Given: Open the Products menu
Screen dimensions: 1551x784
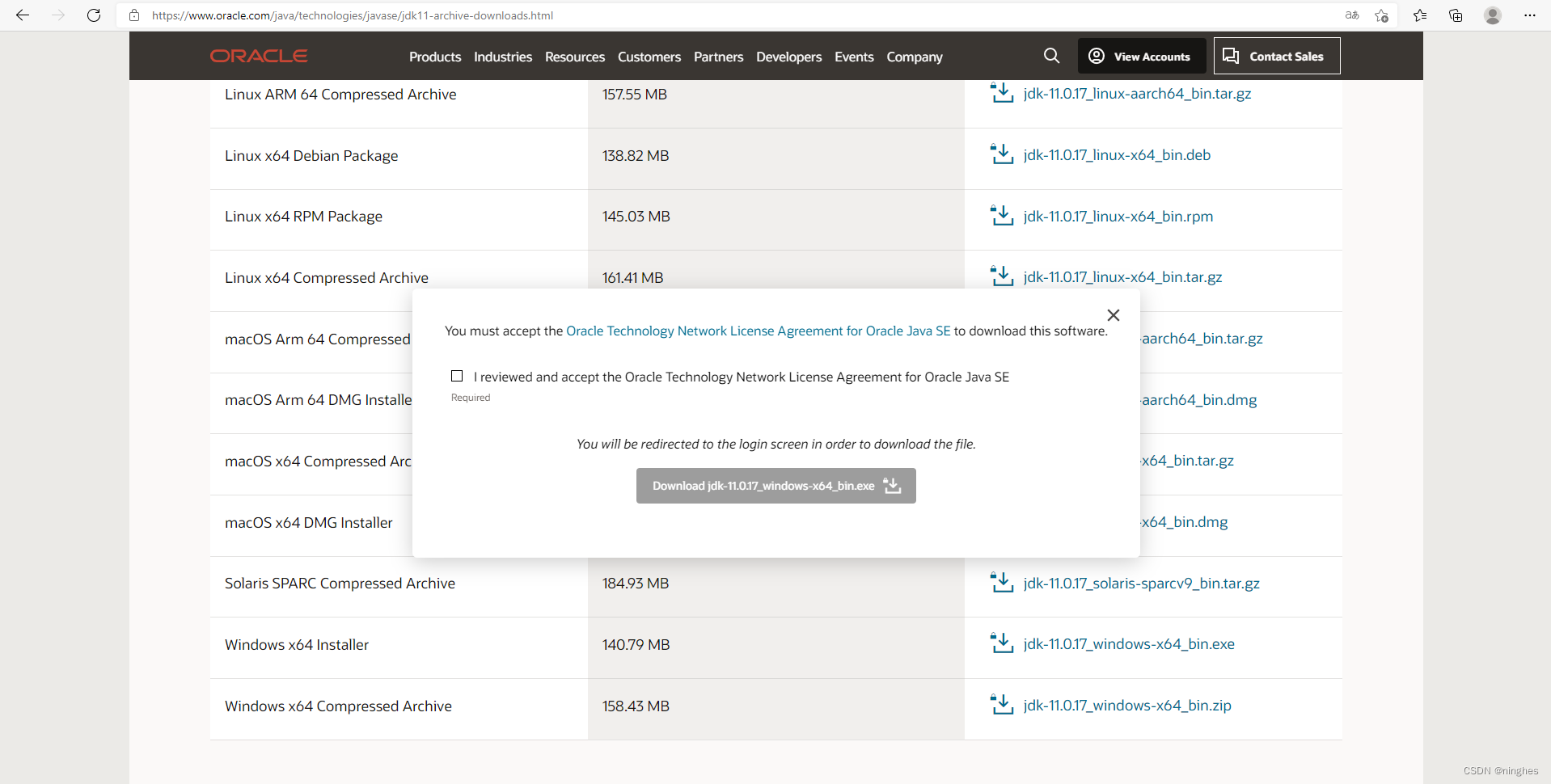Looking at the screenshot, I should coord(435,57).
